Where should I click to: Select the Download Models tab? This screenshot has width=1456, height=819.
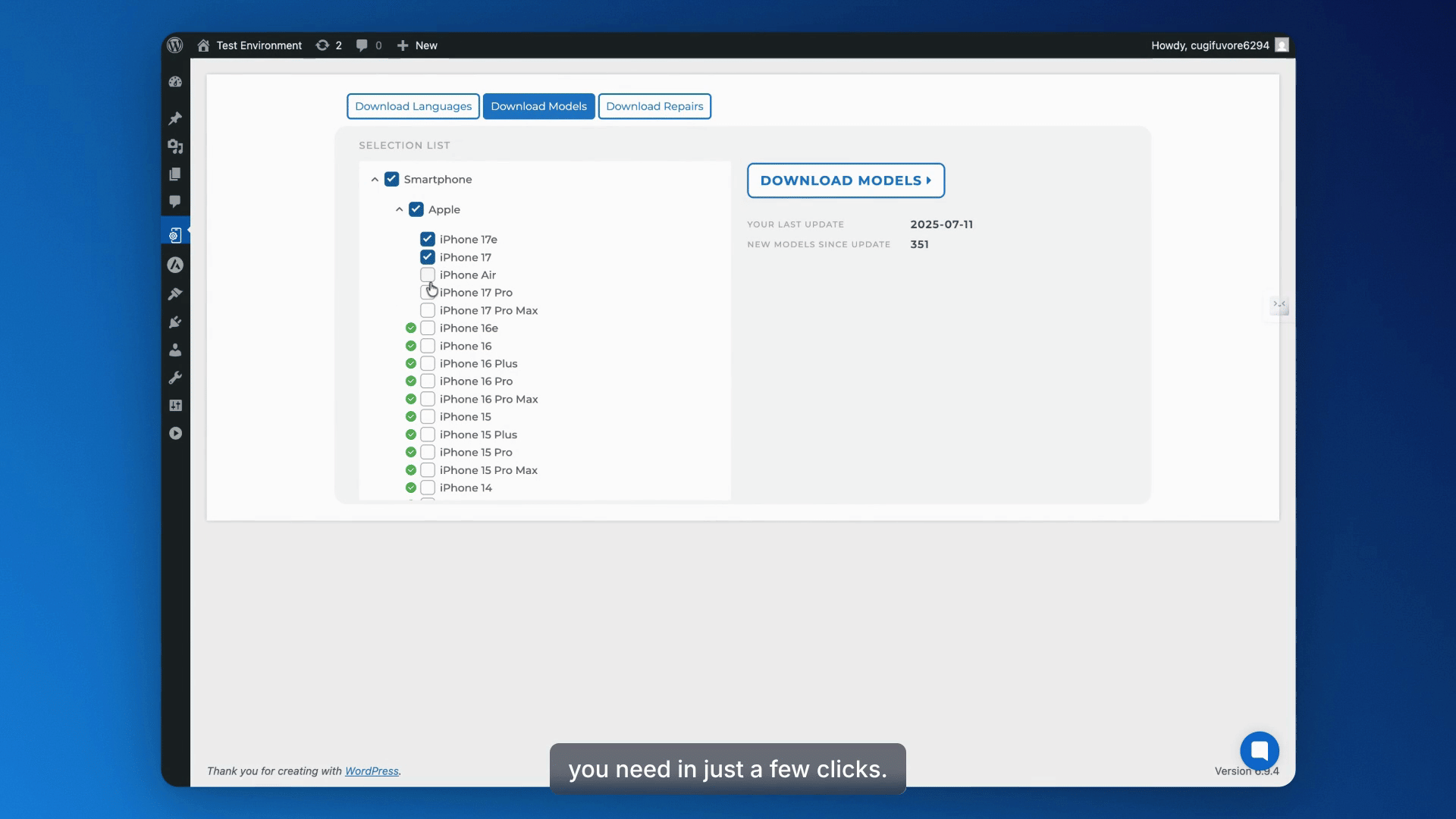[538, 106]
